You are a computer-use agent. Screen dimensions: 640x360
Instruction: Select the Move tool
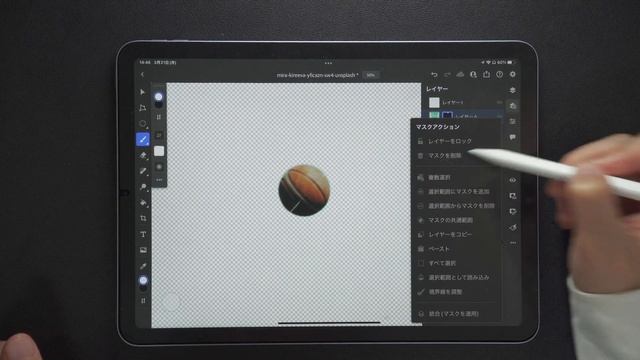(x=142, y=92)
